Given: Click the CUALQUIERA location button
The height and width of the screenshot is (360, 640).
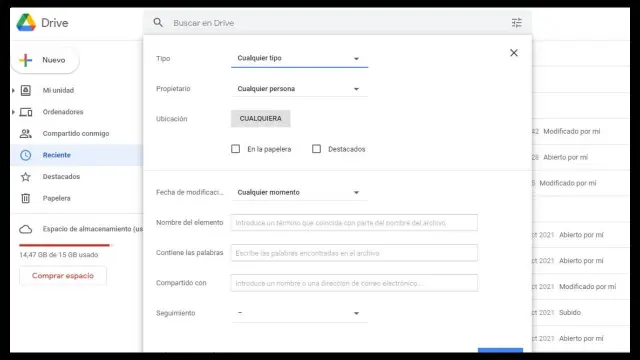Looking at the screenshot, I should (260, 119).
